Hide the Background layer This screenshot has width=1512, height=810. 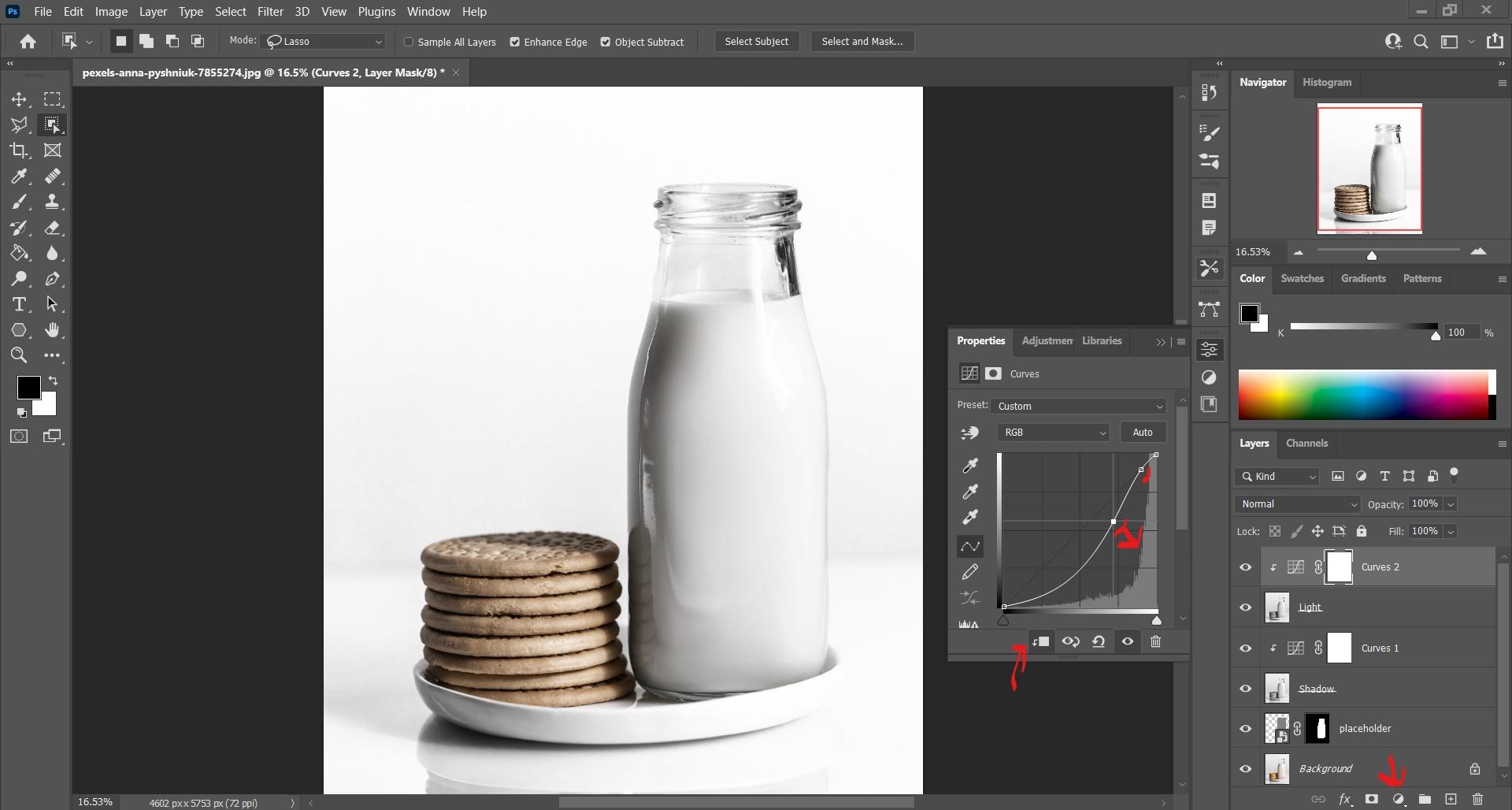coord(1246,769)
